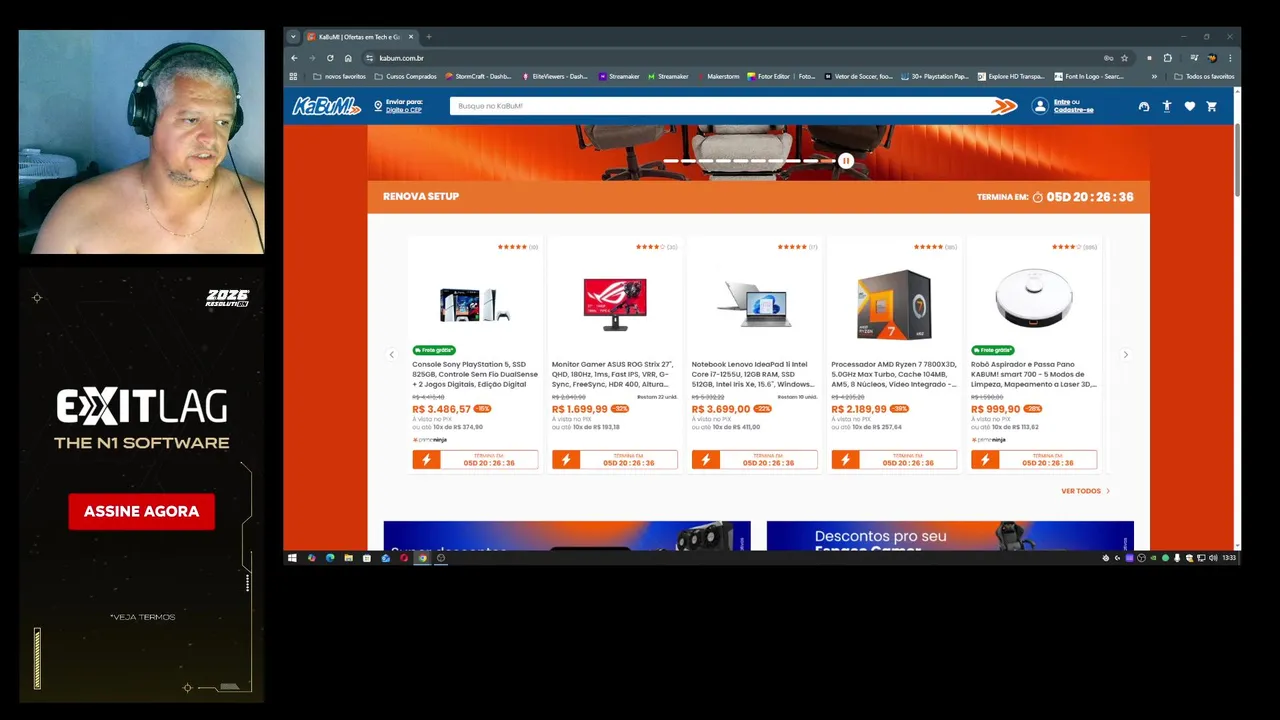The height and width of the screenshot is (720, 1280).
Task: Click the page vertical scrollbar
Action: point(1237,160)
